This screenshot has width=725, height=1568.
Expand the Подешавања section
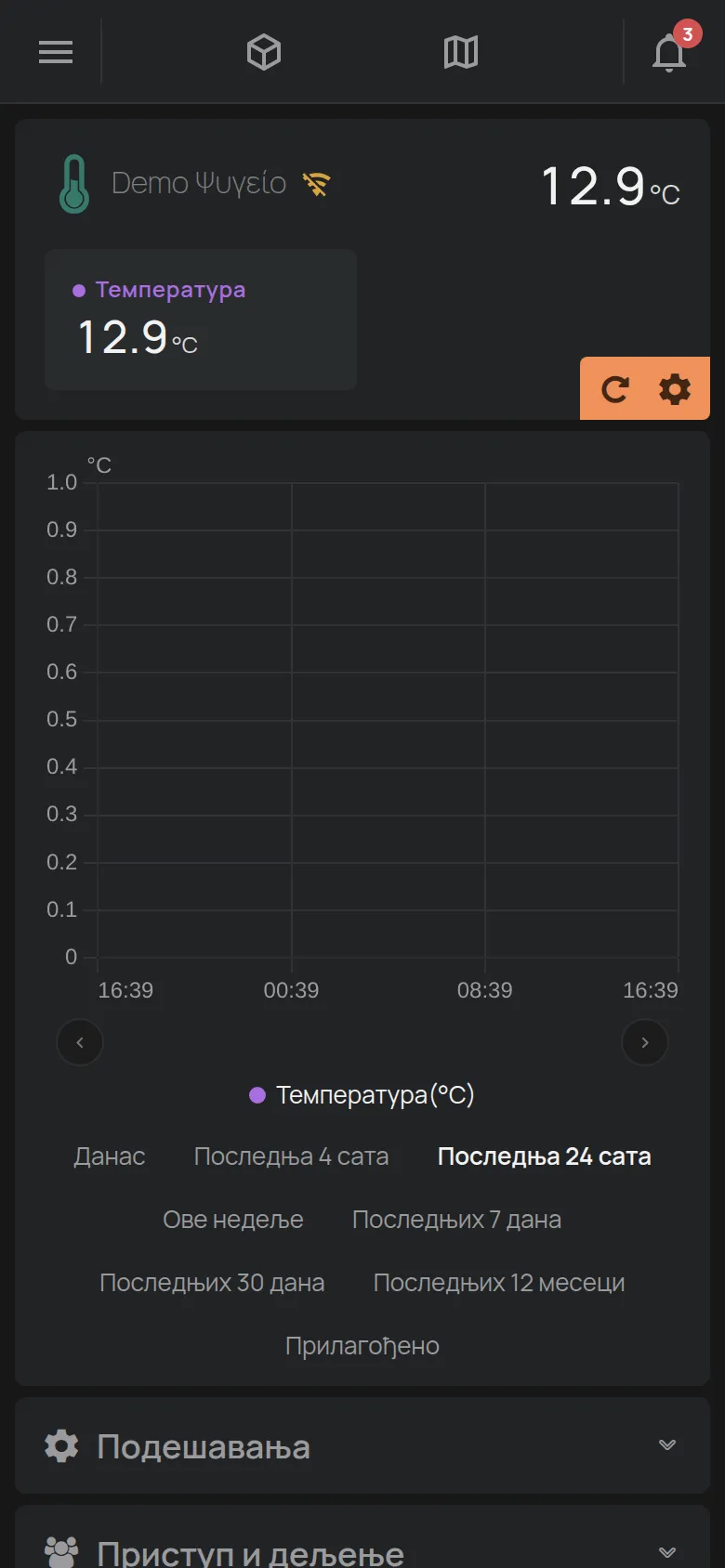[362, 1446]
